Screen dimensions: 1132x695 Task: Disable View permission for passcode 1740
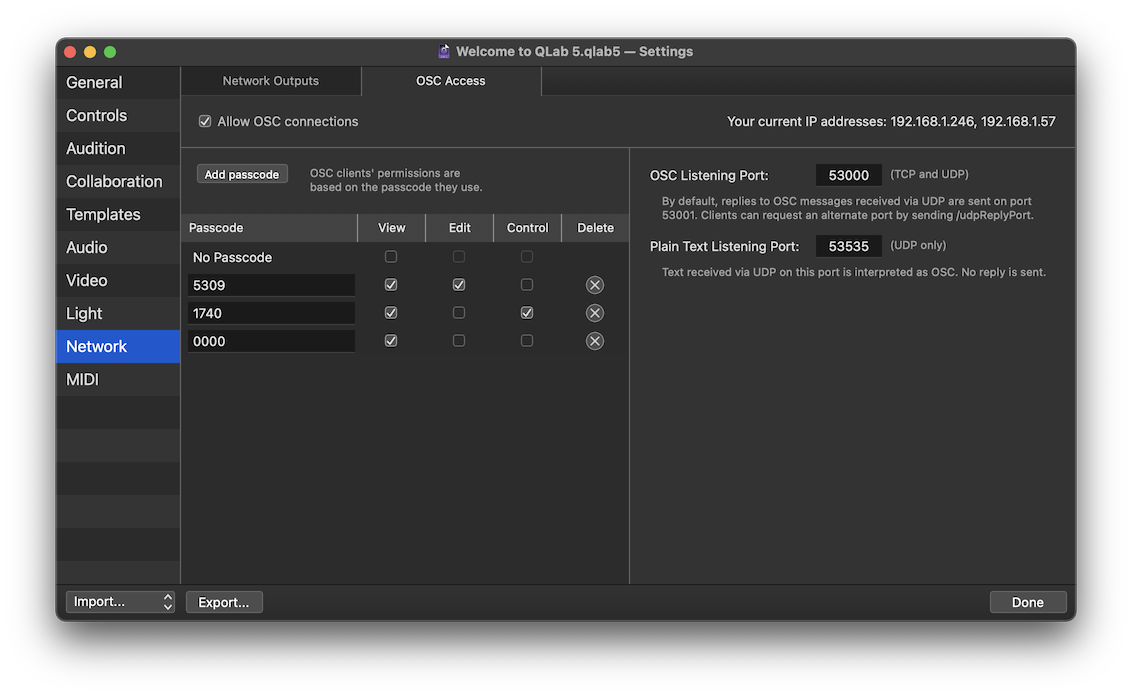[x=391, y=312]
